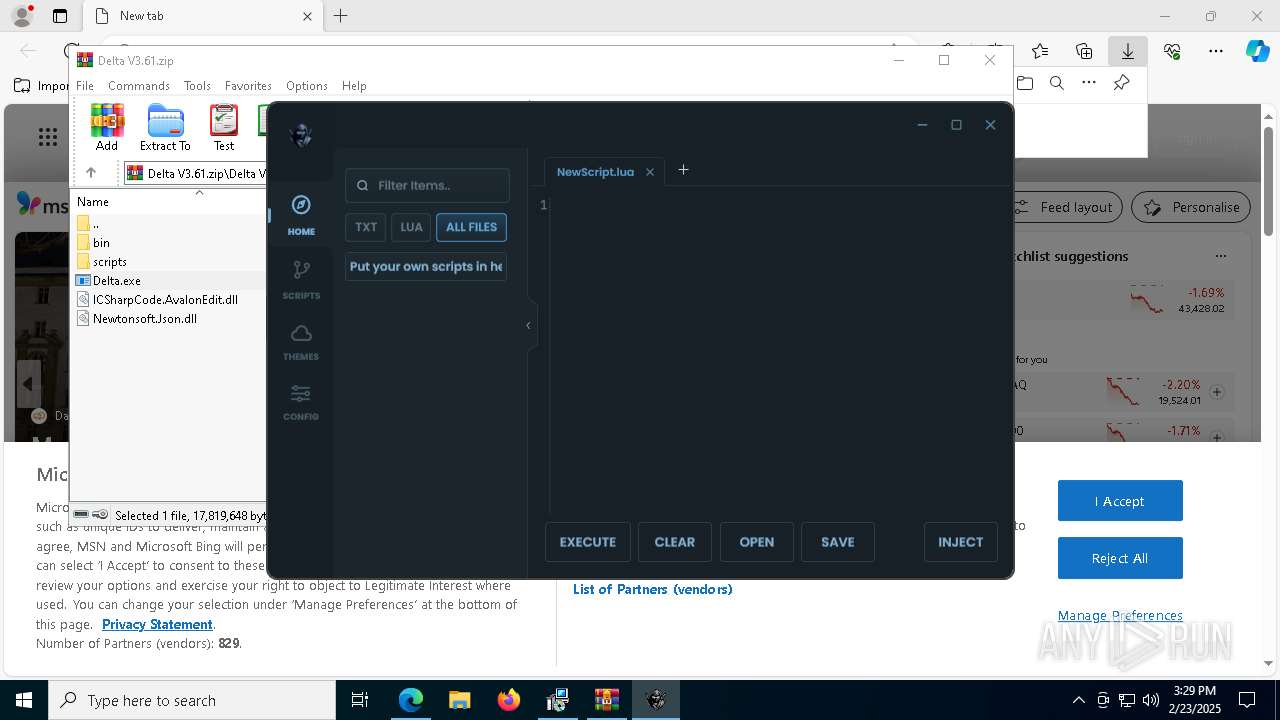The width and height of the screenshot is (1280, 720).
Task: Open WinRAR Options menu
Action: click(x=307, y=86)
